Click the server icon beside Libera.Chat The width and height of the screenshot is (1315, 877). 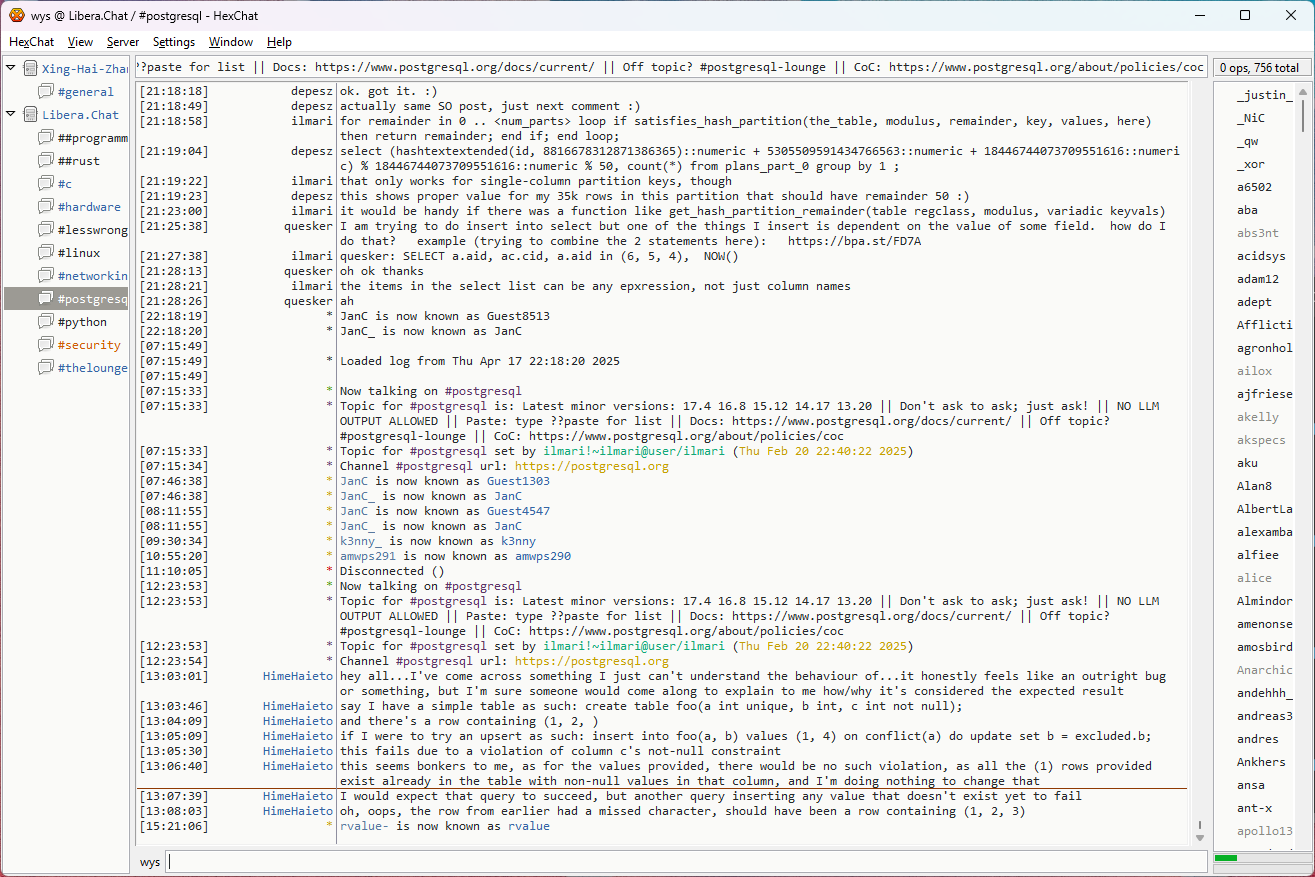30,115
